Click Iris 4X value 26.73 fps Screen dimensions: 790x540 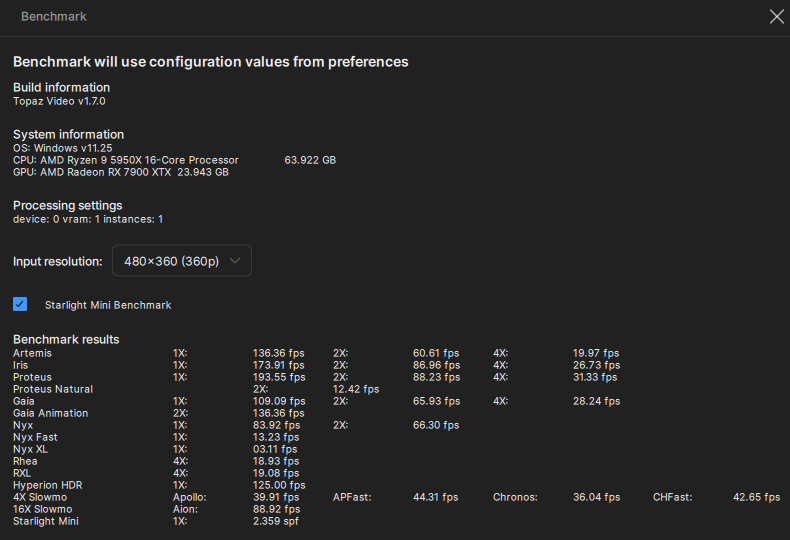(x=597, y=365)
